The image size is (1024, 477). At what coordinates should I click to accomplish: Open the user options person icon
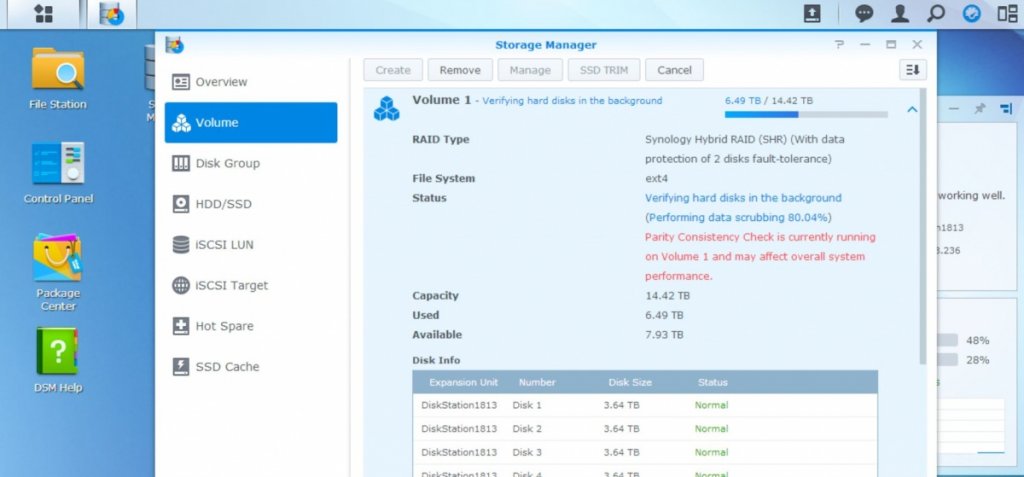coord(900,14)
